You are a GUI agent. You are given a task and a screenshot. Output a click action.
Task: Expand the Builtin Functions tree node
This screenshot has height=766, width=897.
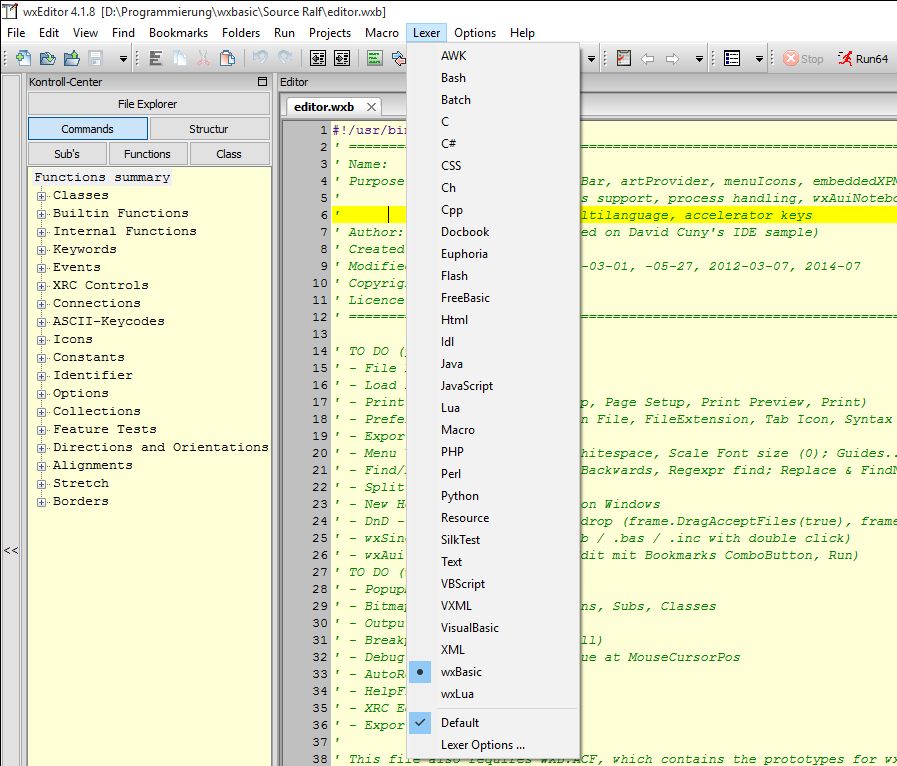[42, 214]
